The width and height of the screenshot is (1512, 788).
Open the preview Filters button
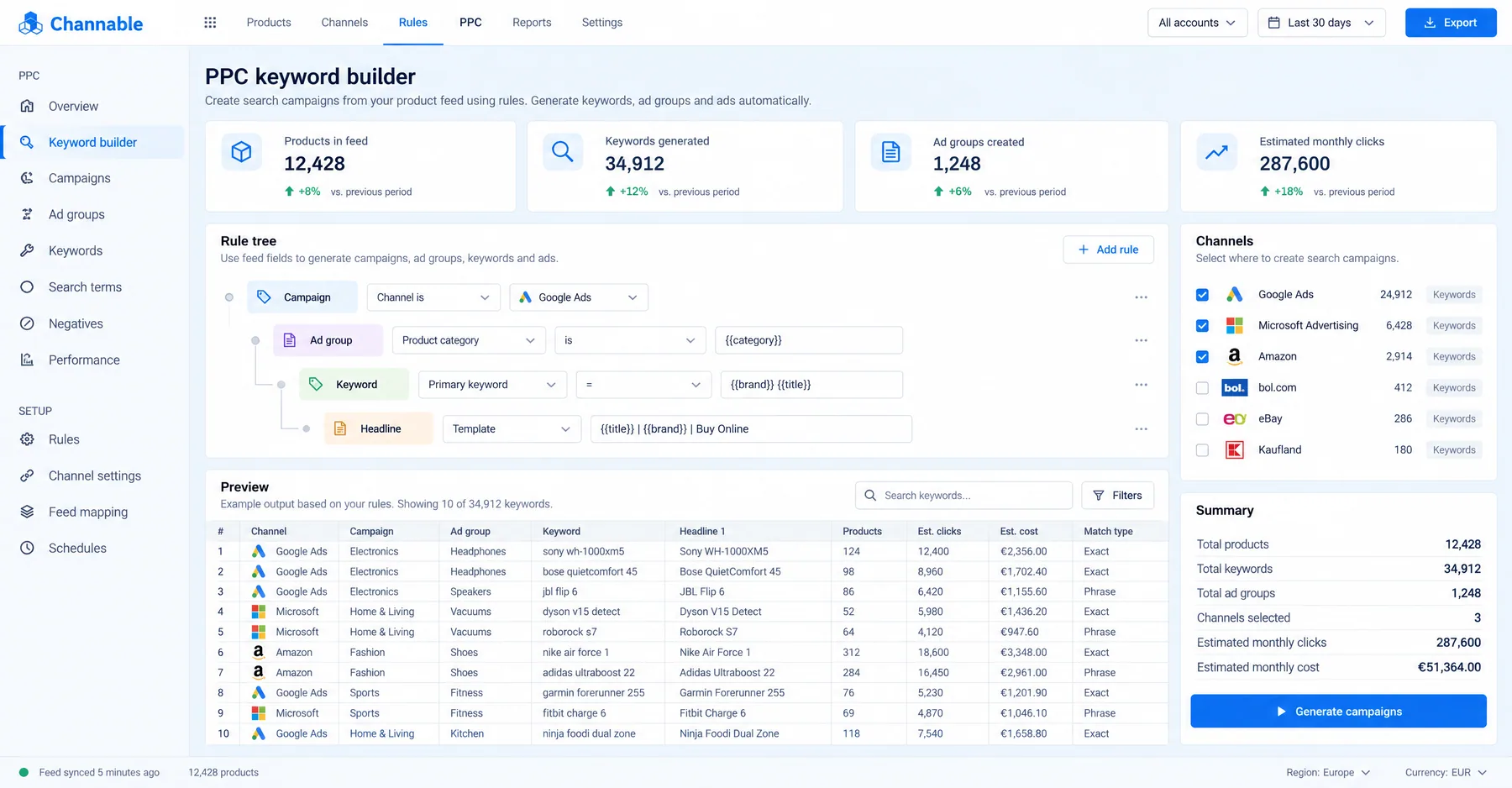tap(1118, 496)
